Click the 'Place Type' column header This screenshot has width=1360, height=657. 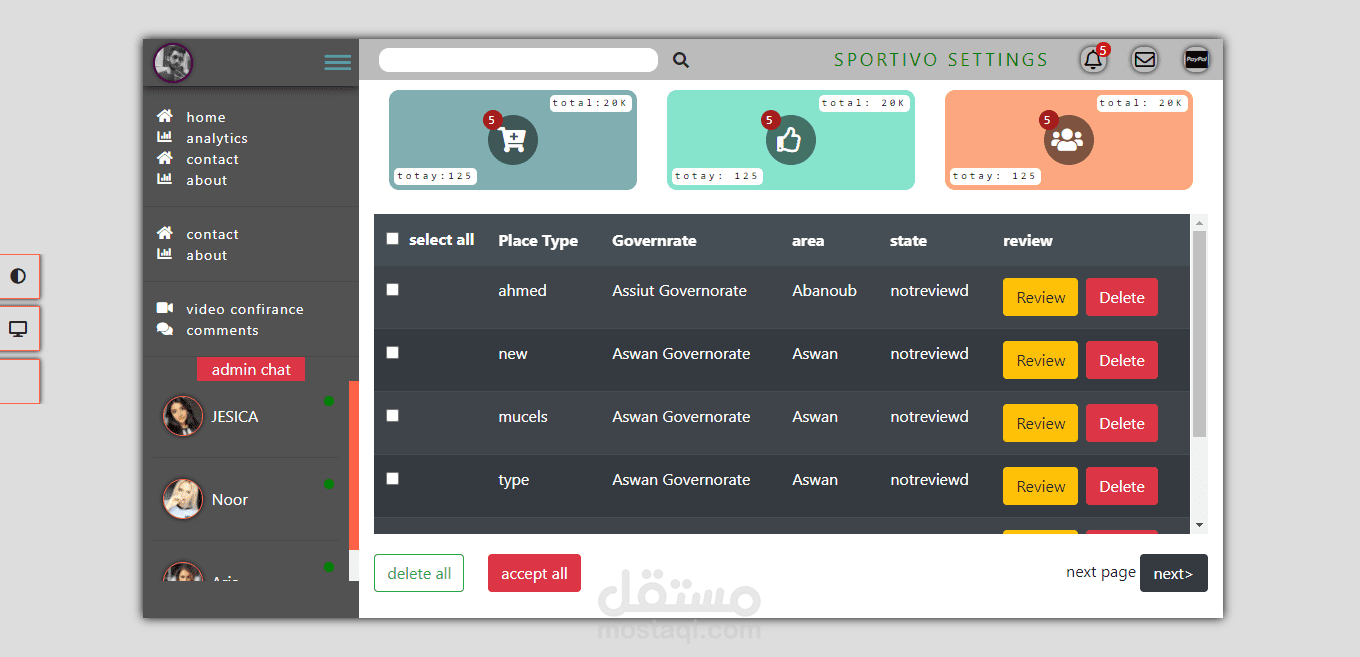pyautogui.click(x=538, y=240)
